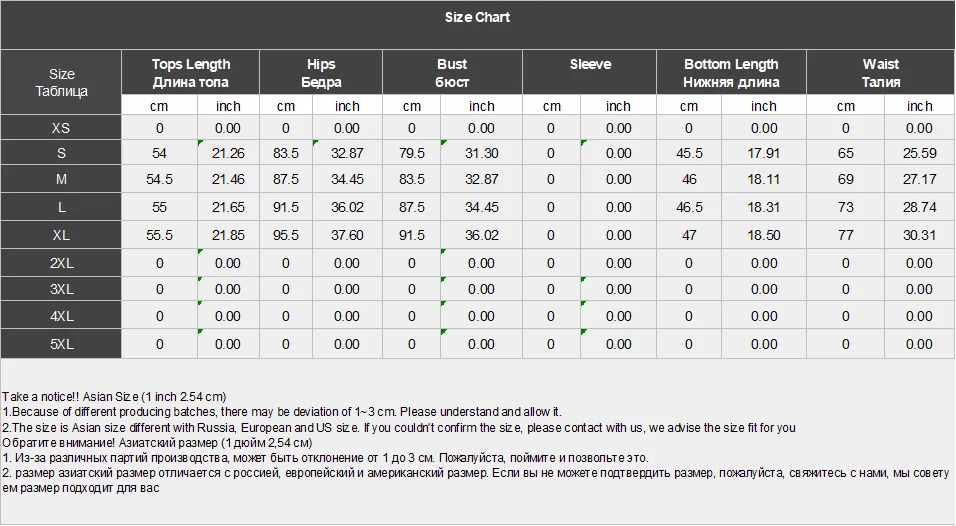Click the XL size row label
Image resolution: width=956 pixels, height=526 pixels.
click(61, 235)
